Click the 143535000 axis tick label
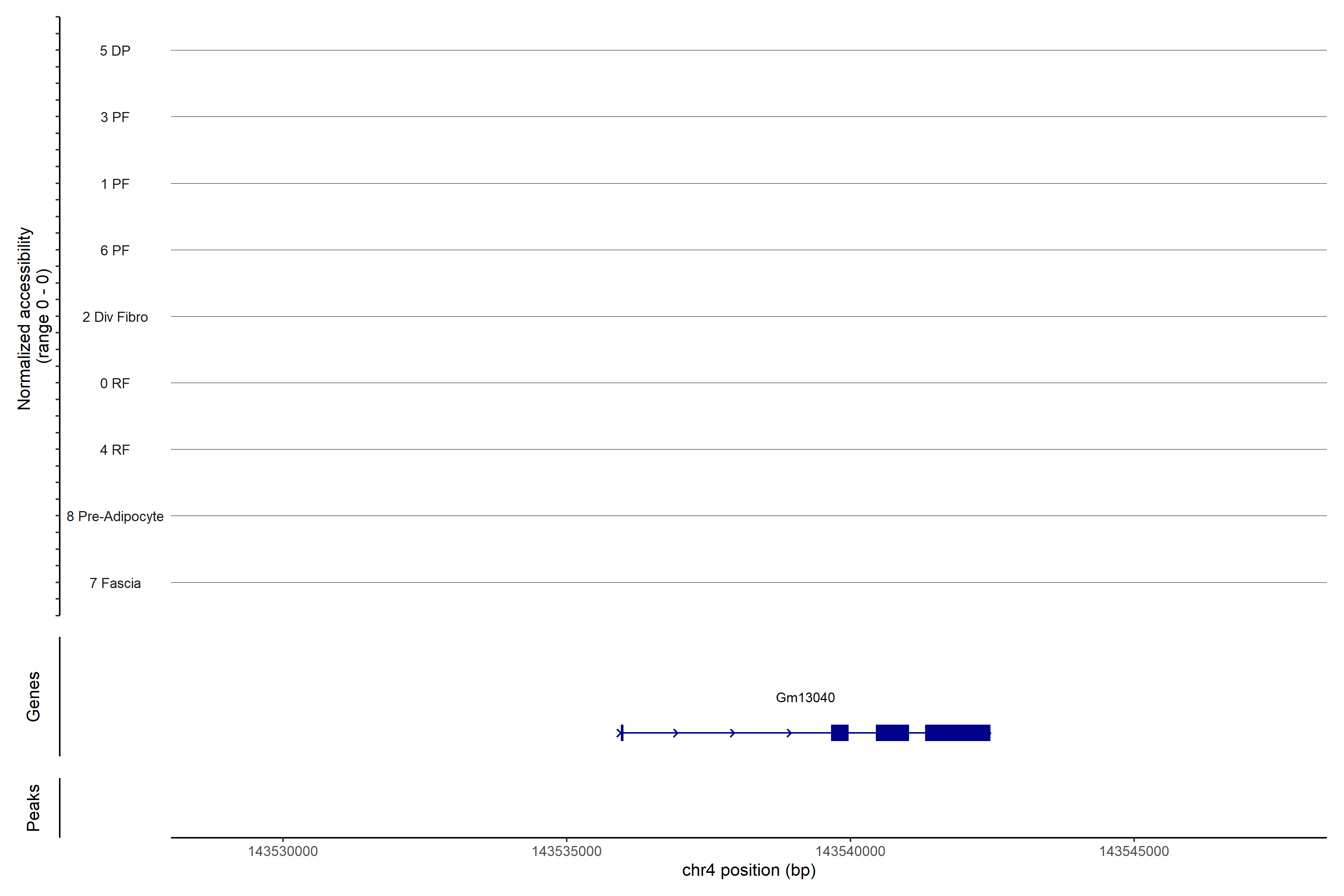The height and width of the screenshot is (896, 1344). [x=566, y=851]
